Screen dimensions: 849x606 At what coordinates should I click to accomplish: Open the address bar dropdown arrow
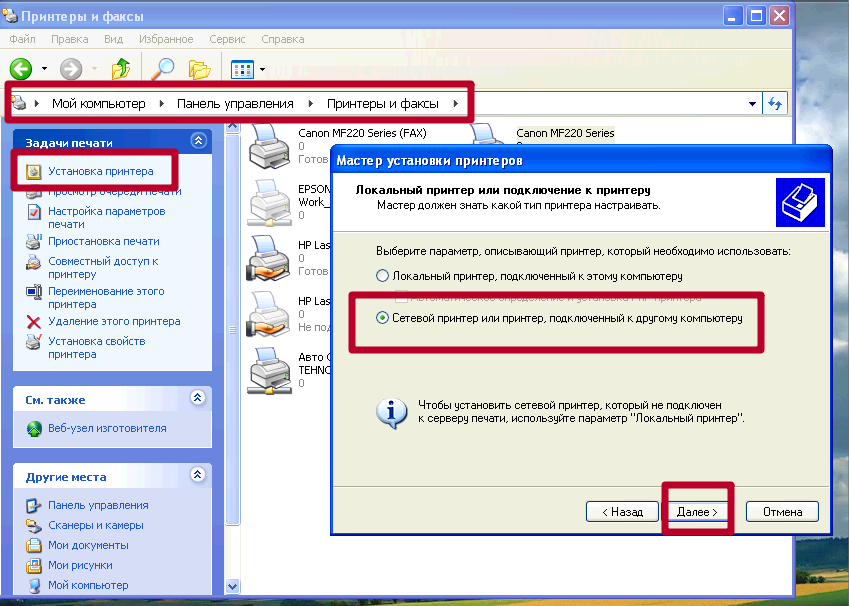(753, 102)
